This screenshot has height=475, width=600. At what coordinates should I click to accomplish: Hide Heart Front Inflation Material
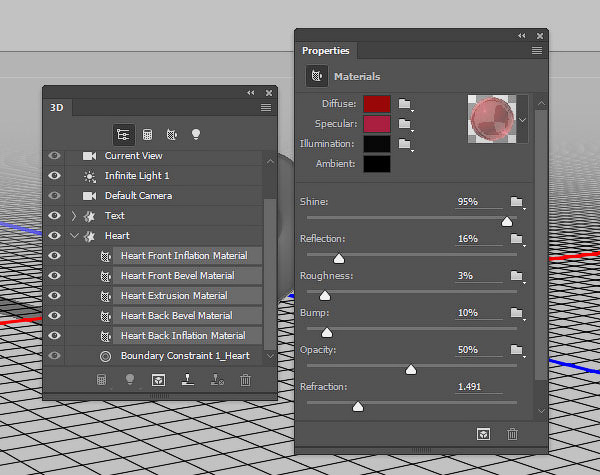54,255
